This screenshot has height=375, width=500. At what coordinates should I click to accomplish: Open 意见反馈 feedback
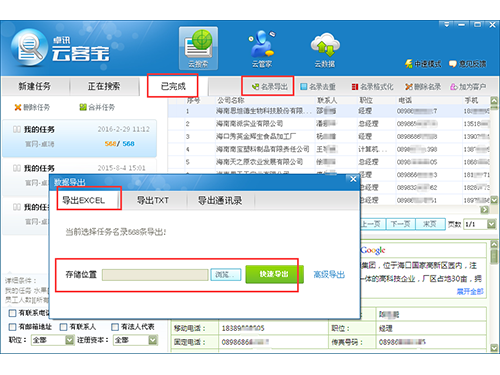(468, 64)
